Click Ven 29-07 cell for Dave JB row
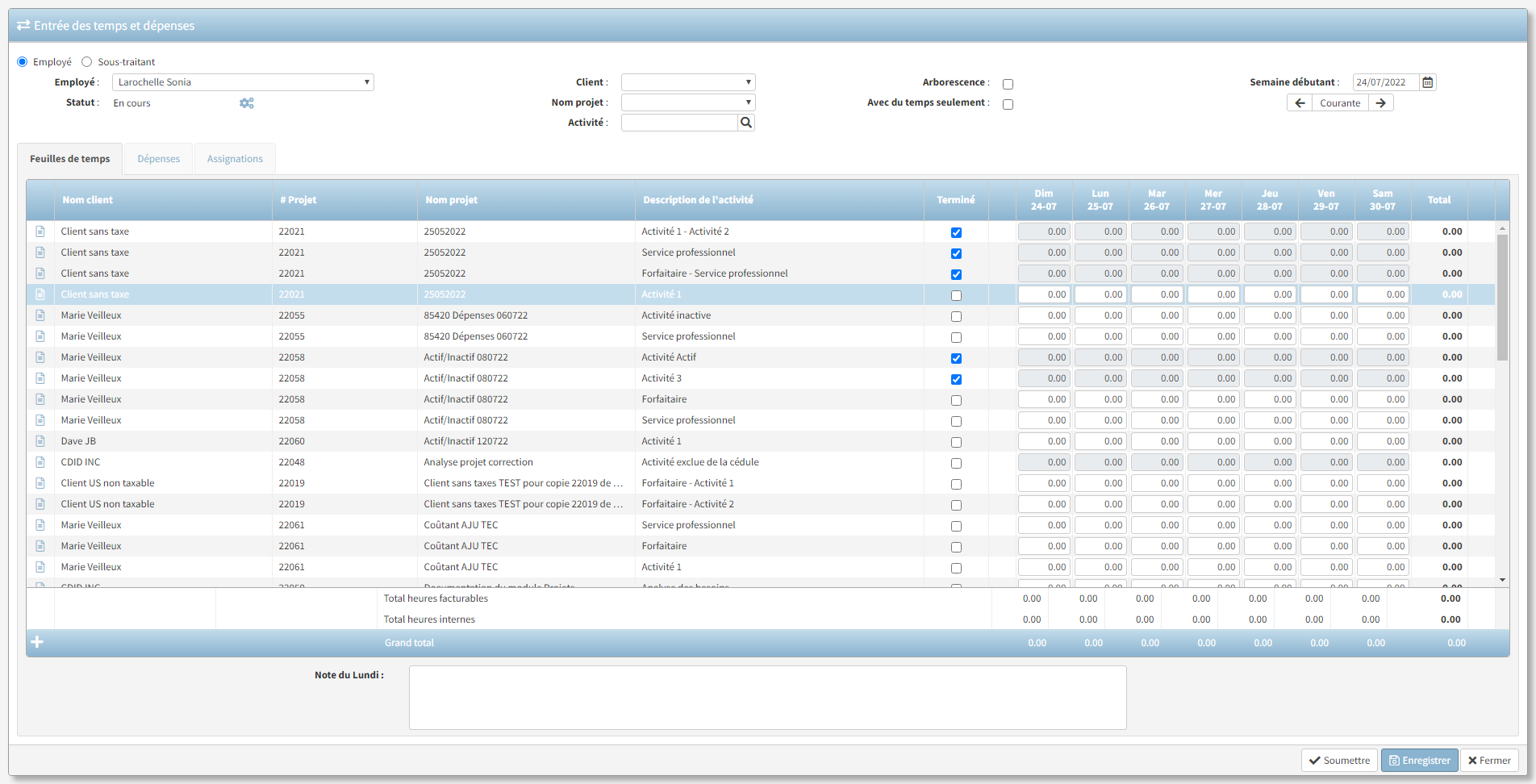Screen dimensions: 1536x784 1326,441
